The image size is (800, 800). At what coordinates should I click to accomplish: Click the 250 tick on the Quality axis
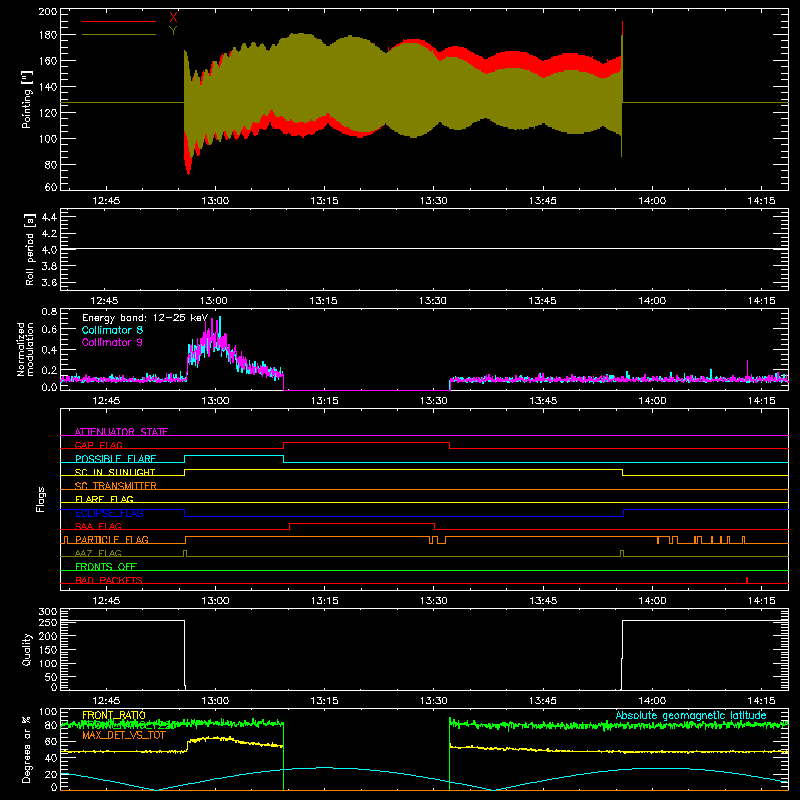tap(48, 623)
